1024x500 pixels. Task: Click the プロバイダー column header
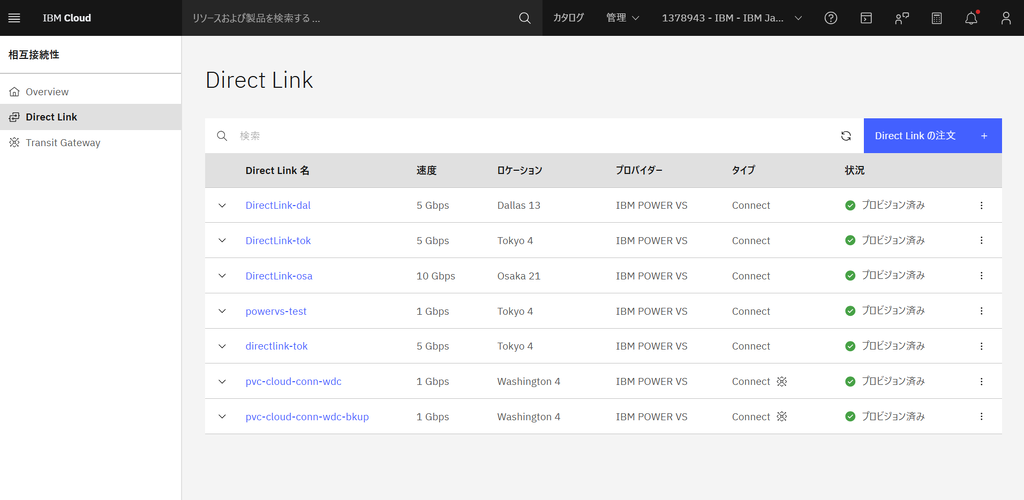(639, 170)
